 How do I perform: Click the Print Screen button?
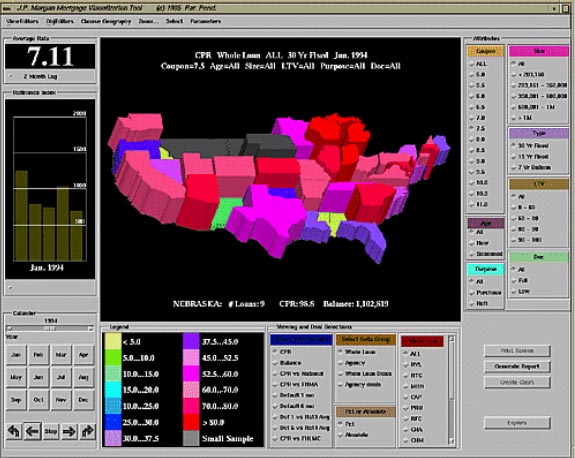click(517, 351)
